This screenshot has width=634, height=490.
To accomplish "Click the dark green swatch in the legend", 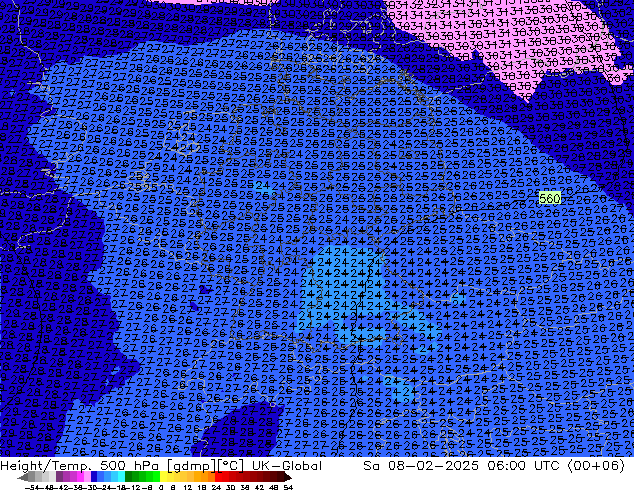I will pos(129,476).
